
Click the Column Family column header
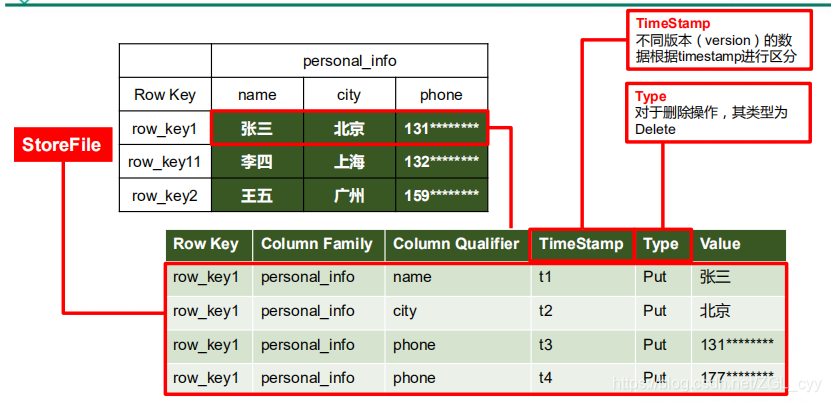click(x=319, y=245)
